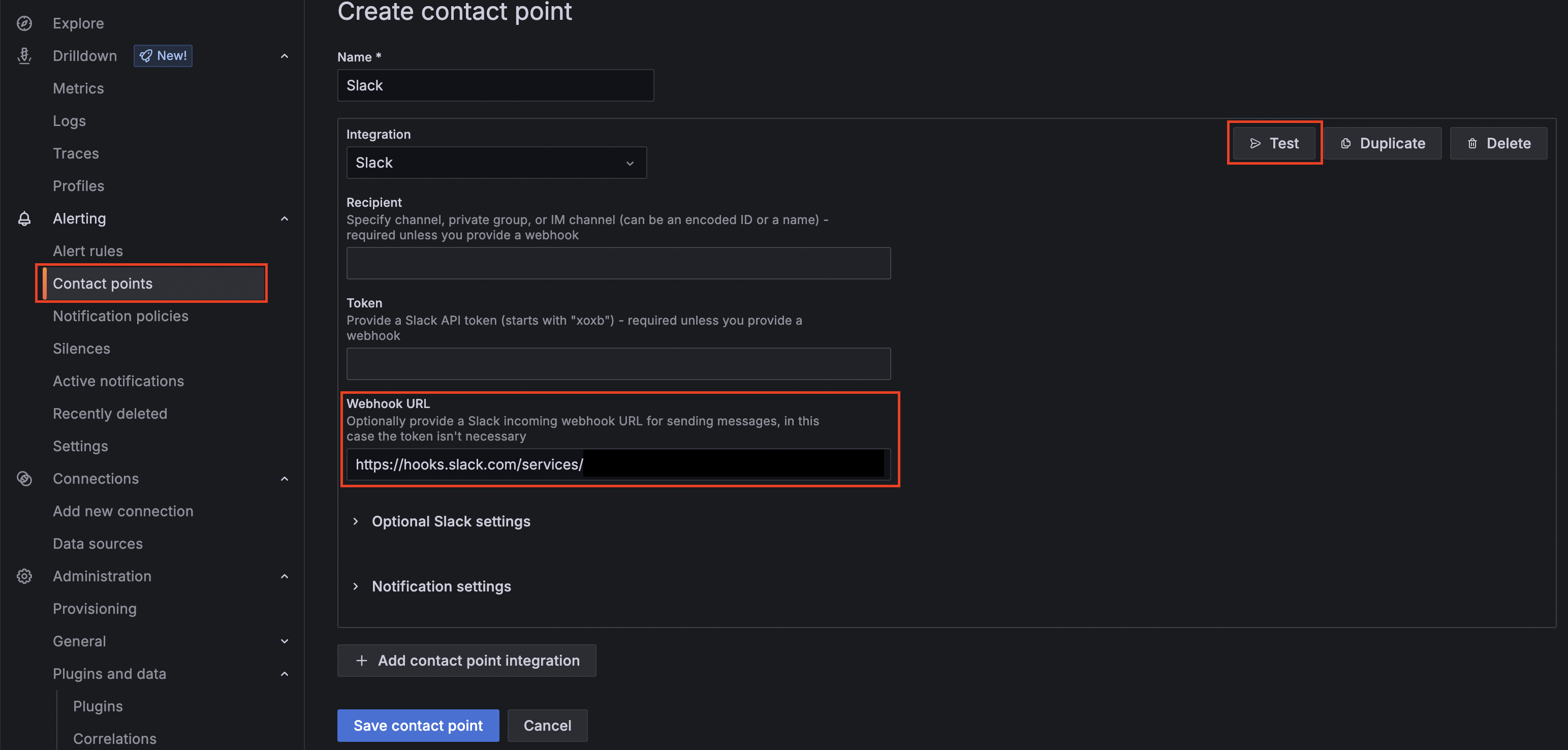Viewport: 1568px width, 750px height.
Task: Open Alert rules page
Action: coord(88,251)
